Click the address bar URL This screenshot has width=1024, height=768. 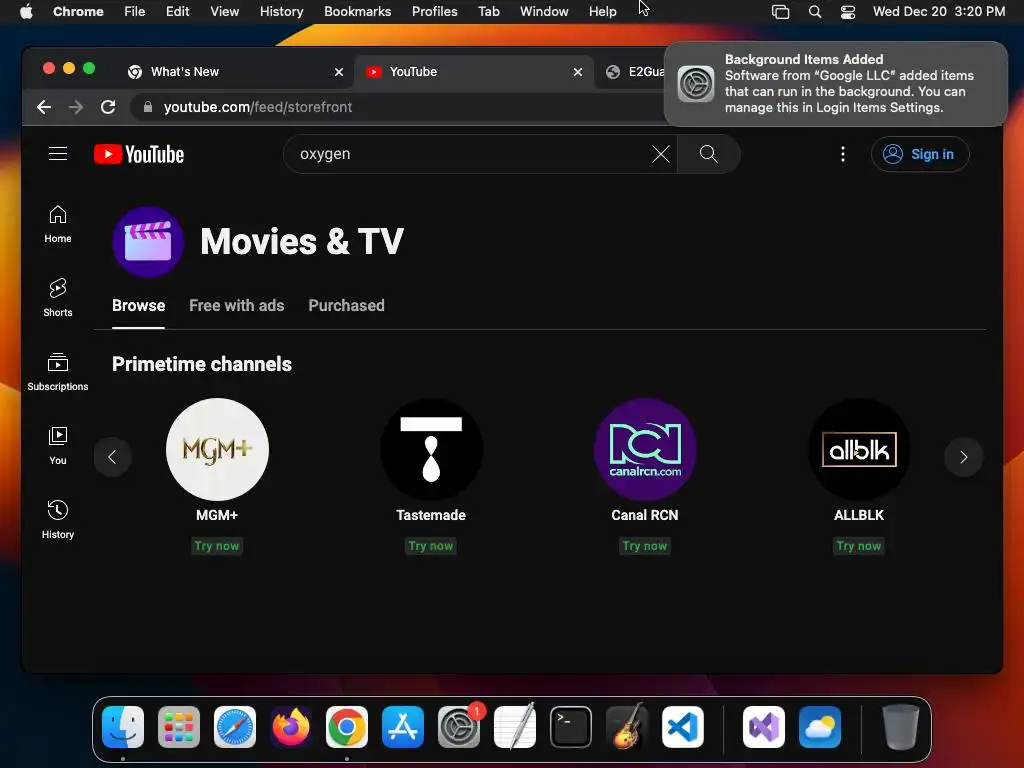257,107
